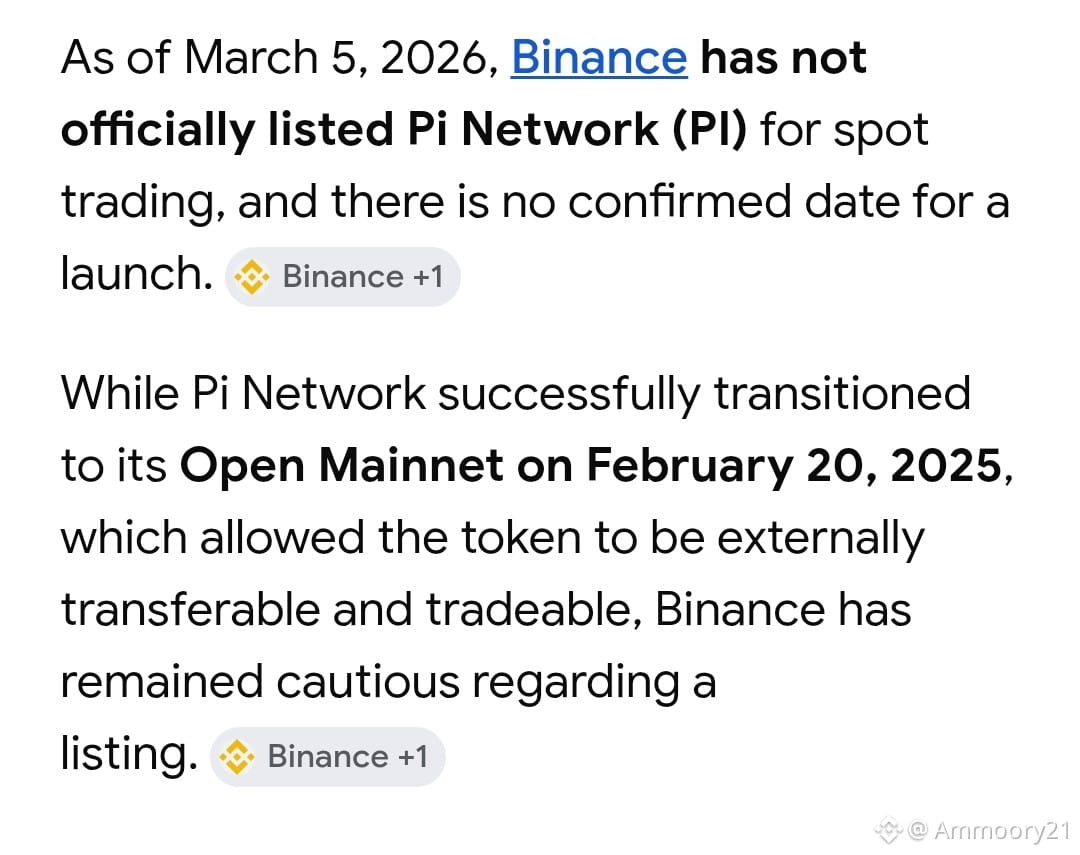This screenshot has width=1080, height=855.
Task: Click bold phrase "officially listed Pi Network (PI)"
Action: click(x=404, y=131)
